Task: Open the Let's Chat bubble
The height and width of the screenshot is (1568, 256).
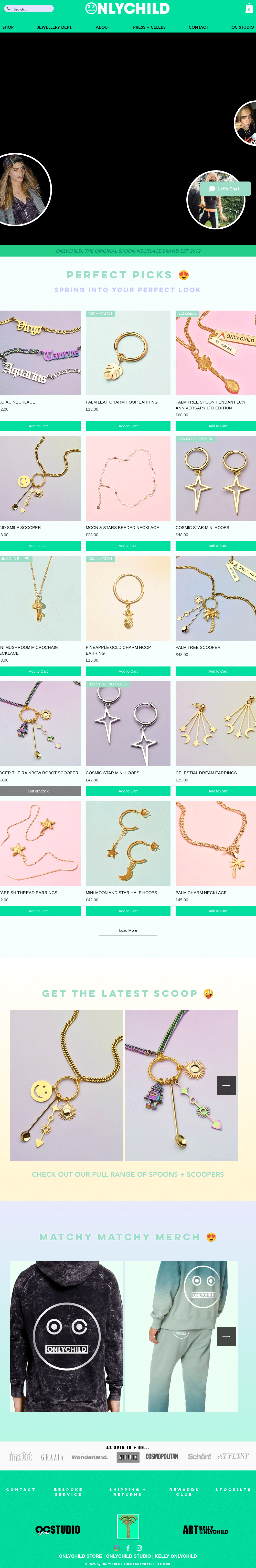Action: 225,189
